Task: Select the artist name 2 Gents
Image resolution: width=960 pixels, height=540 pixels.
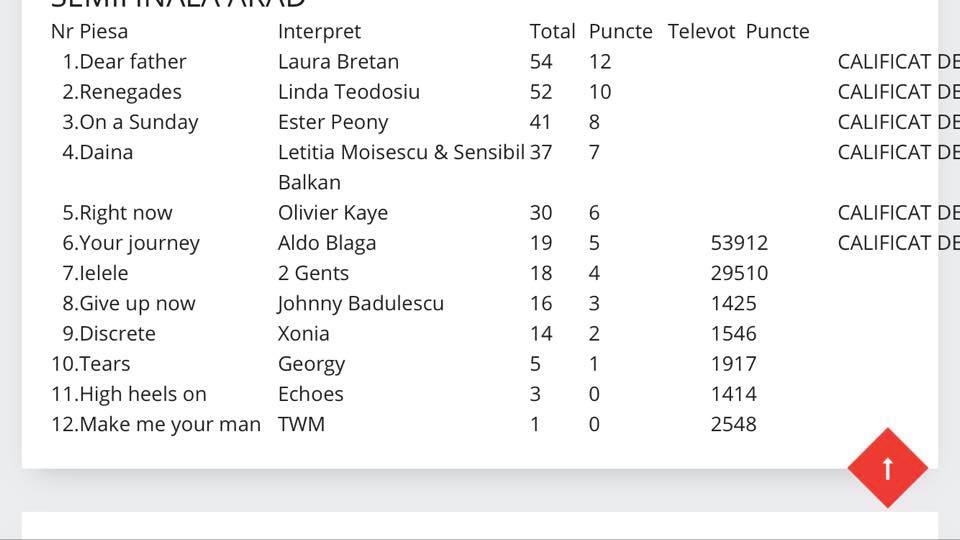Action: (313, 273)
